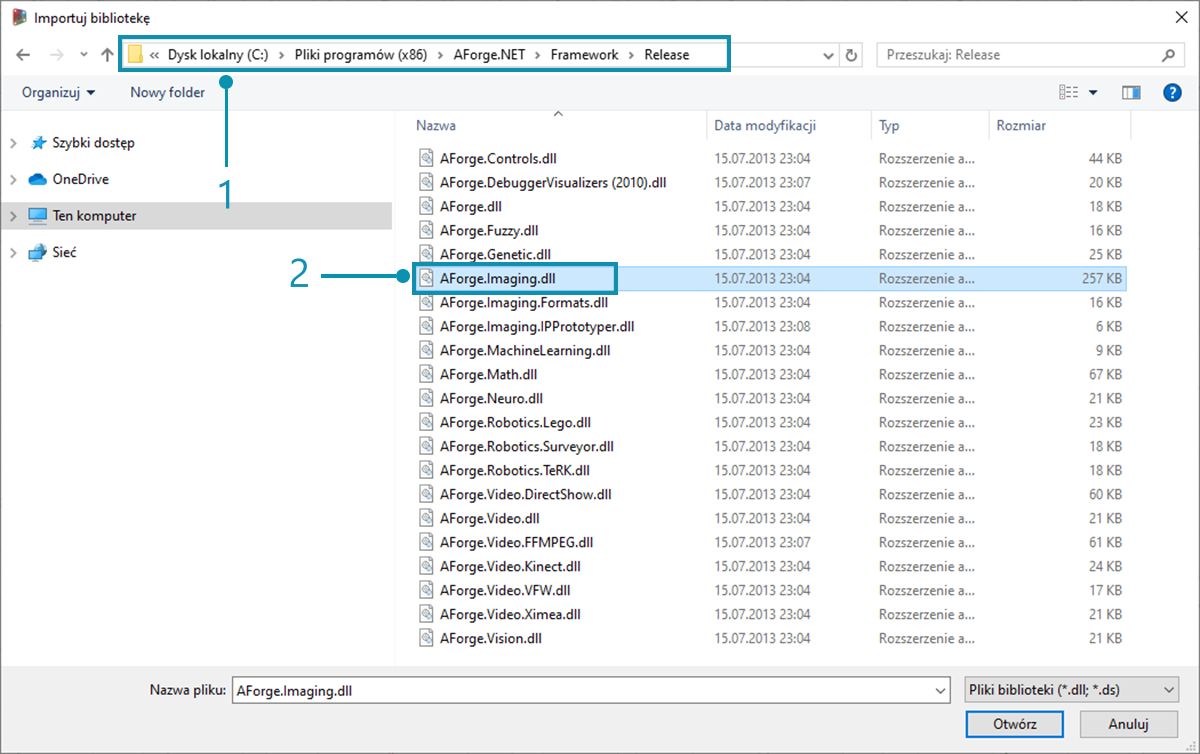This screenshot has height=754, width=1200.
Task: Click the AForge.Video.FFMPEG.dll file icon
Action: click(427, 542)
